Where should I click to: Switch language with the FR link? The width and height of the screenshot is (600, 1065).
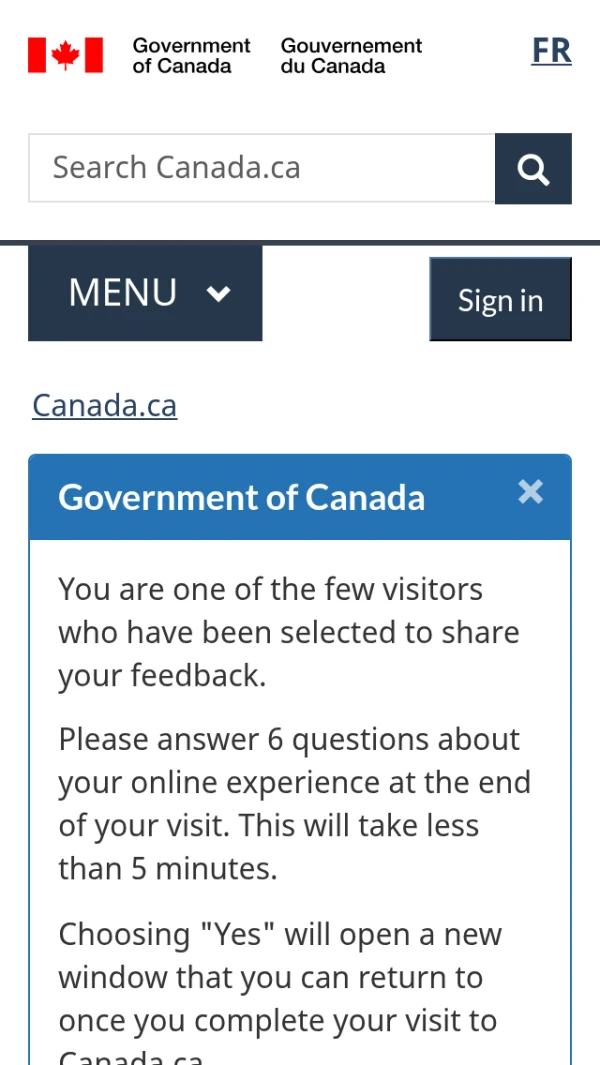[551, 51]
